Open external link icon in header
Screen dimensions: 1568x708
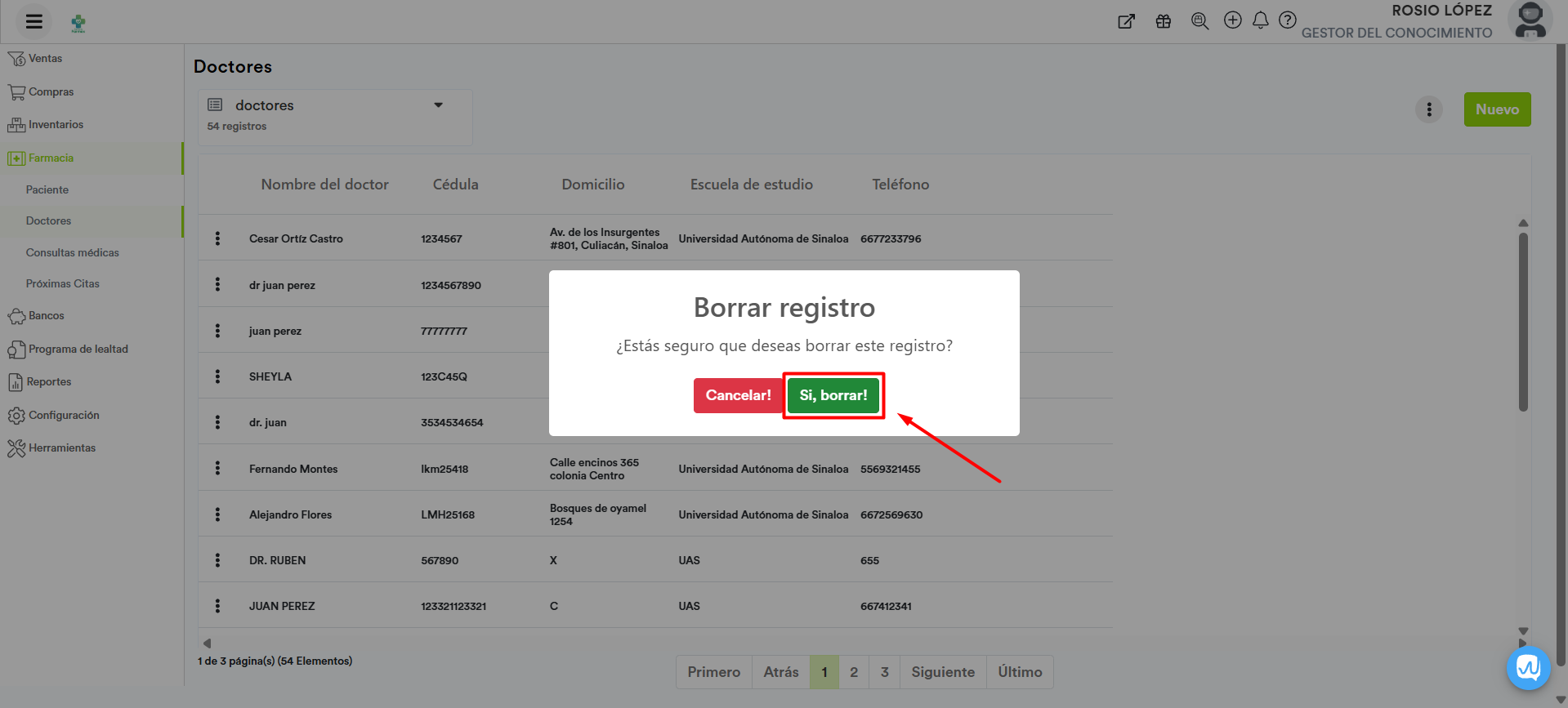(x=1126, y=21)
